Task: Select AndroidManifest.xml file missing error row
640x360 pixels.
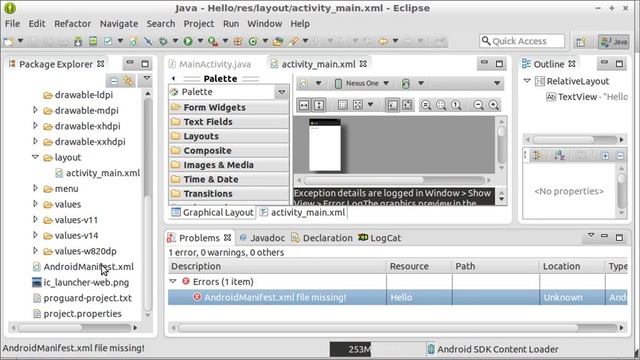Action: coord(398,297)
